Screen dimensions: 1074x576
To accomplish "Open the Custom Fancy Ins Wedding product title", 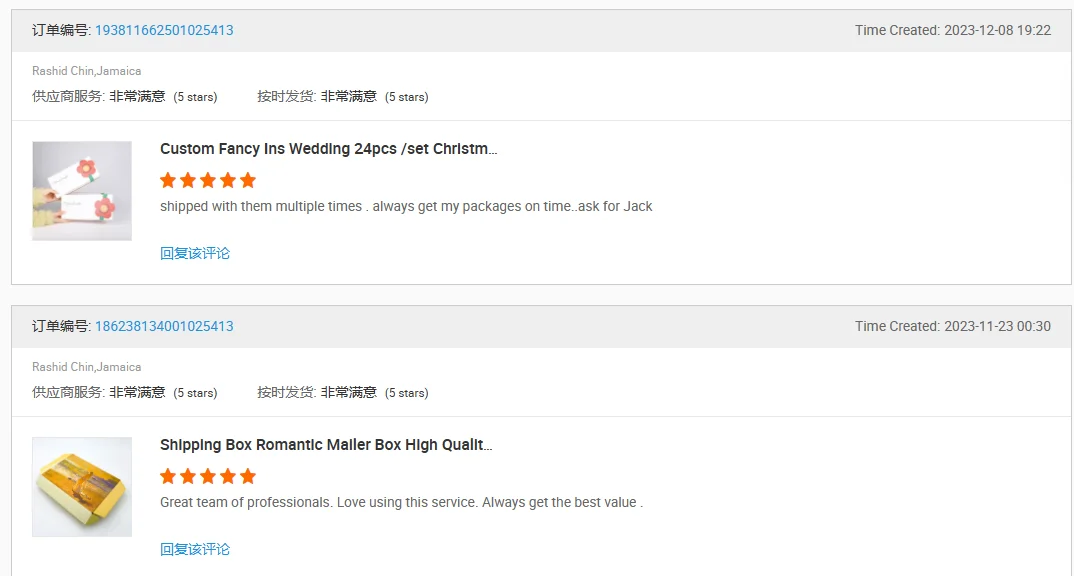I will 328,149.
